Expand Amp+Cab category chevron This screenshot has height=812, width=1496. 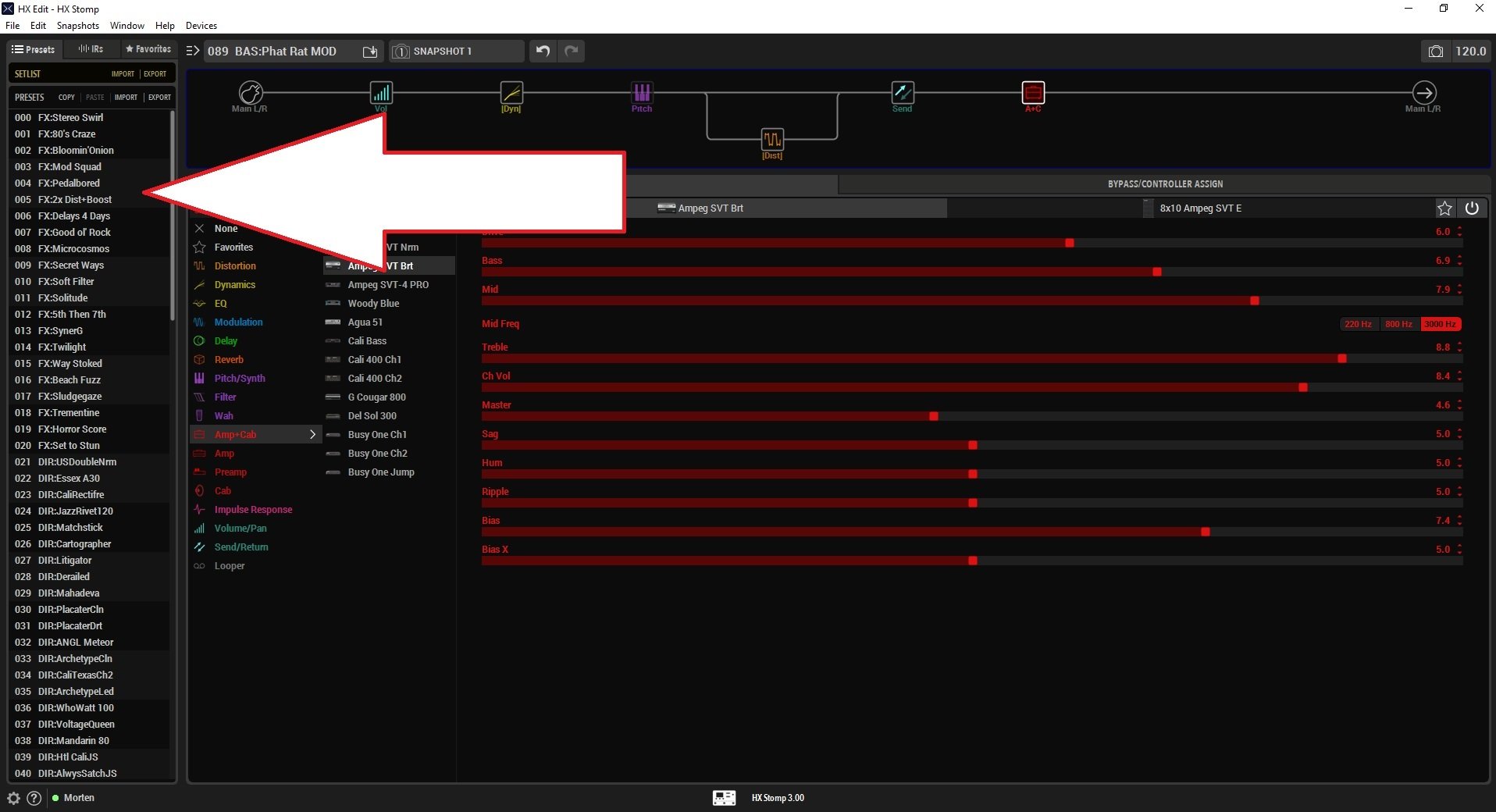click(x=312, y=435)
